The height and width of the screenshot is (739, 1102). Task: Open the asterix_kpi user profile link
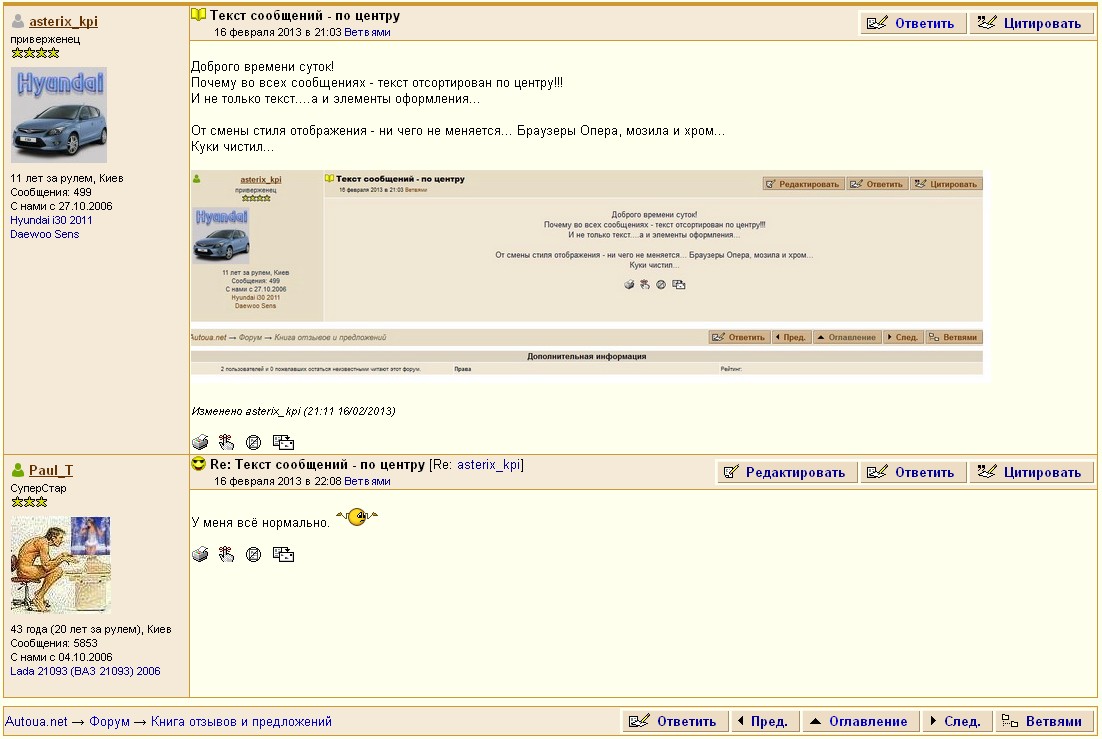(63, 21)
